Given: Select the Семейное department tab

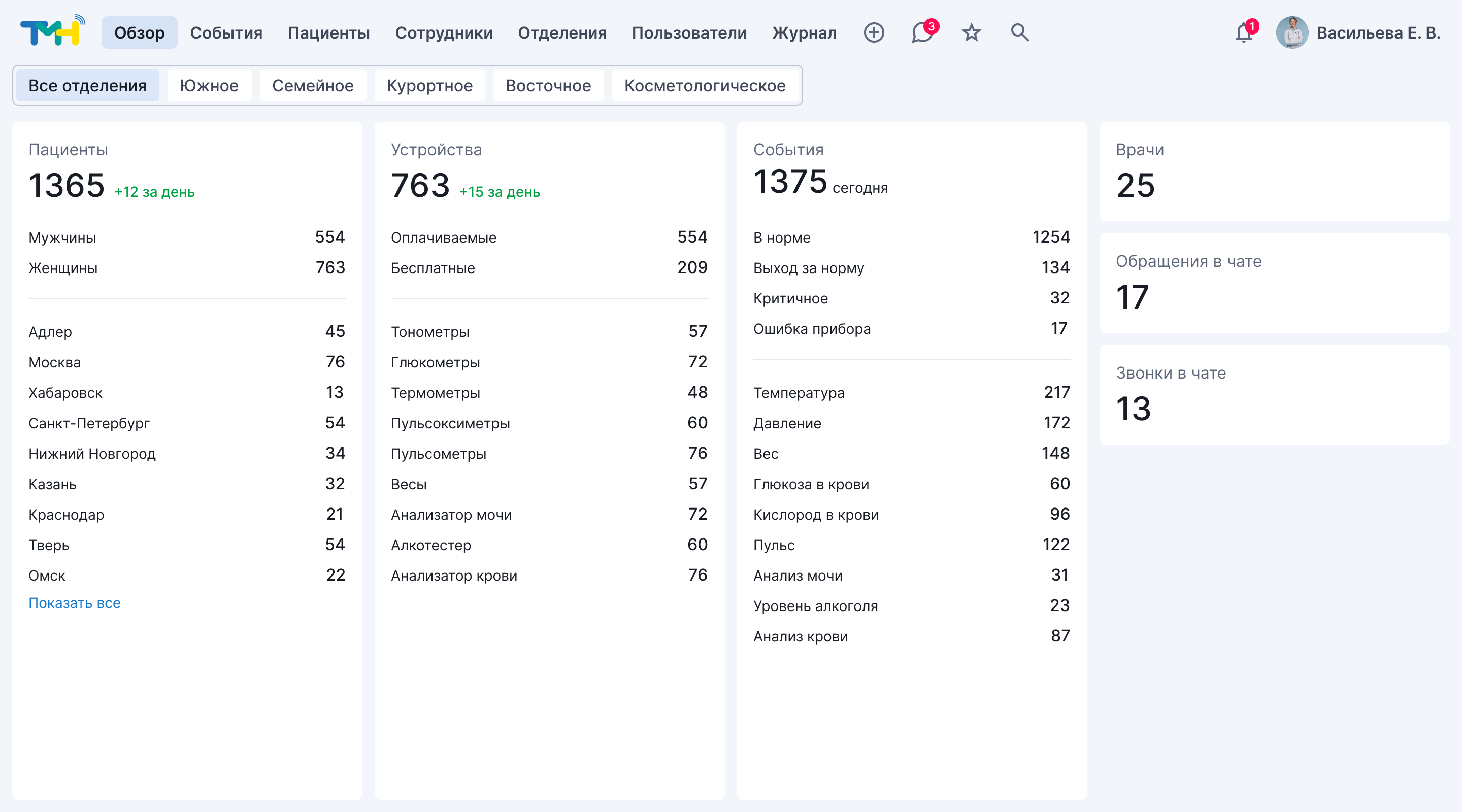Looking at the screenshot, I should [313, 86].
